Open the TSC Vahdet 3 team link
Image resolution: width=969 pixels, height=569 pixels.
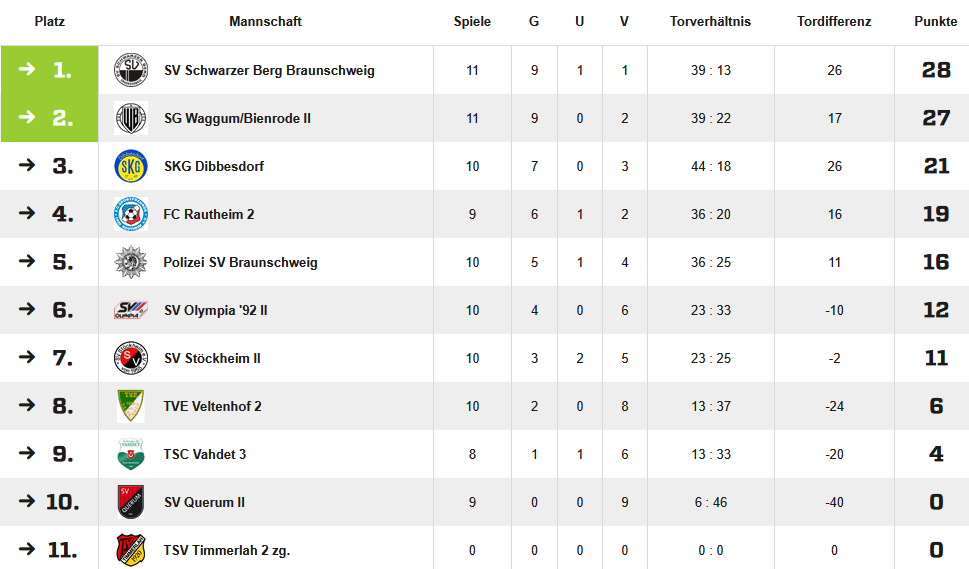point(204,455)
